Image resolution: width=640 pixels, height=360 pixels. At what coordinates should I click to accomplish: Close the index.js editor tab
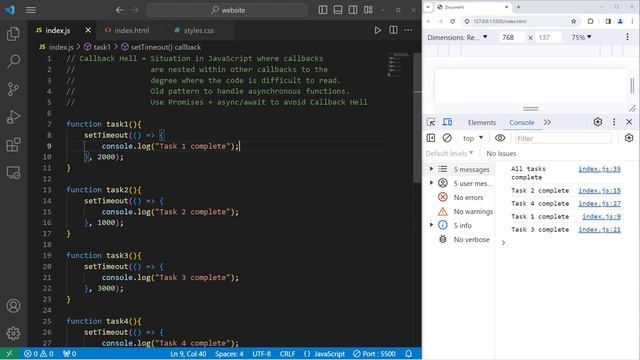point(88,30)
